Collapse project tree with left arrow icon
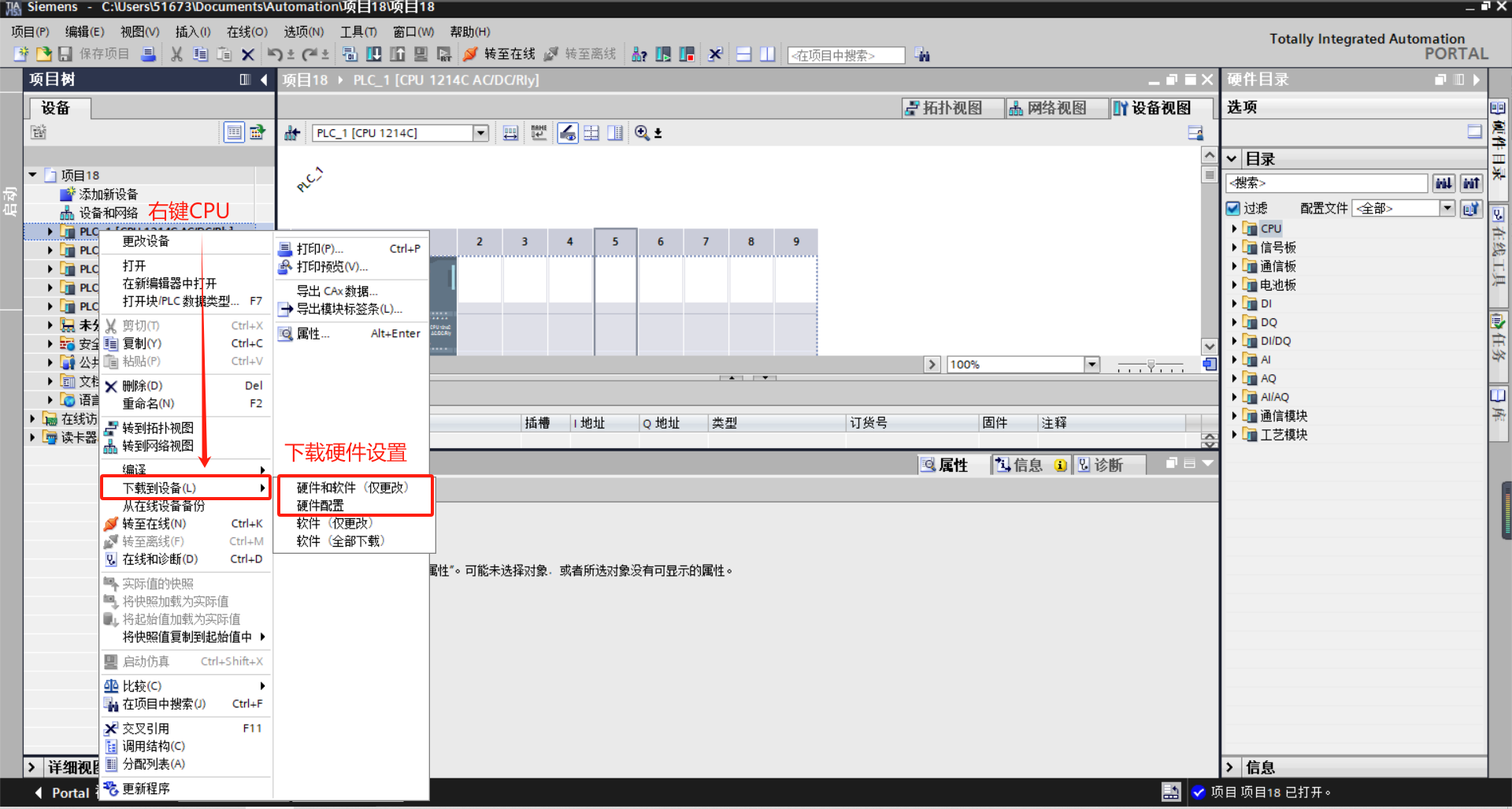 (x=264, y=80)
